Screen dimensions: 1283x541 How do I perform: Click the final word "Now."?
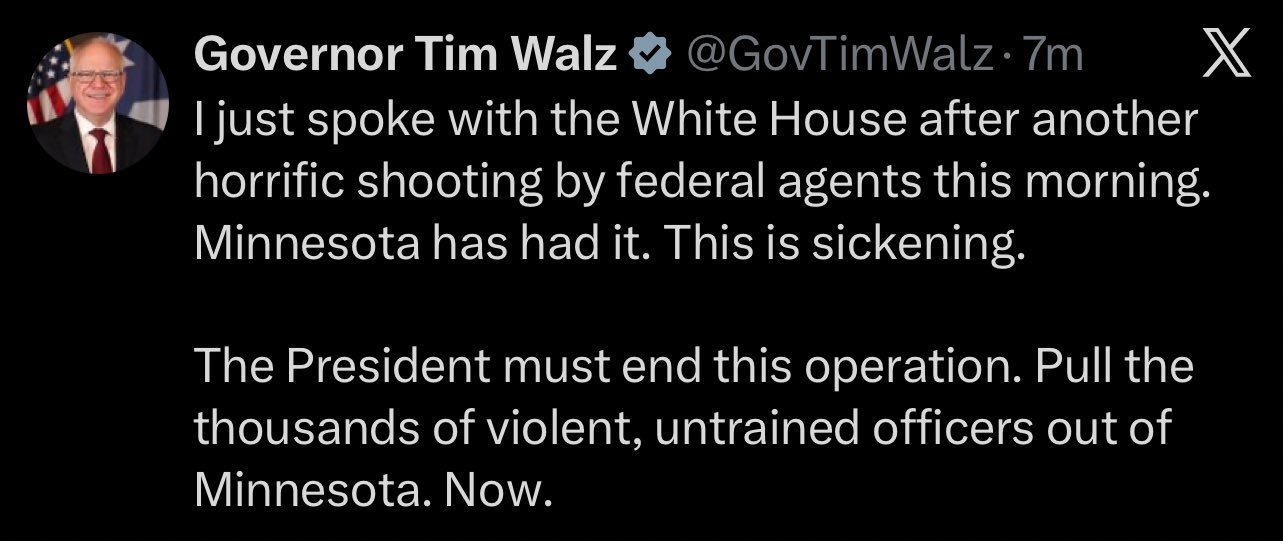click(497, 490)
